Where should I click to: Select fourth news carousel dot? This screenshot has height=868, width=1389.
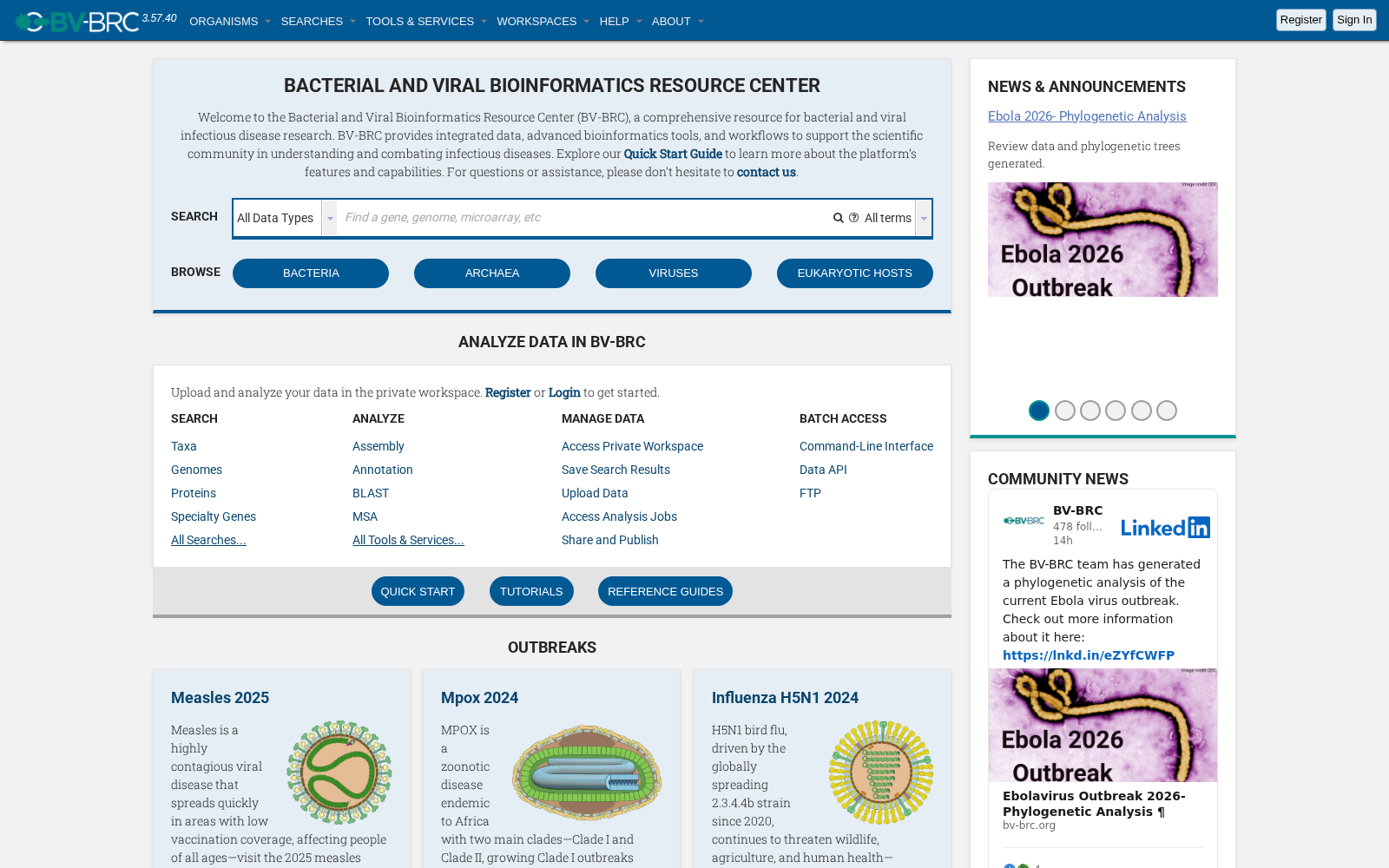[x=1116, y=411]
